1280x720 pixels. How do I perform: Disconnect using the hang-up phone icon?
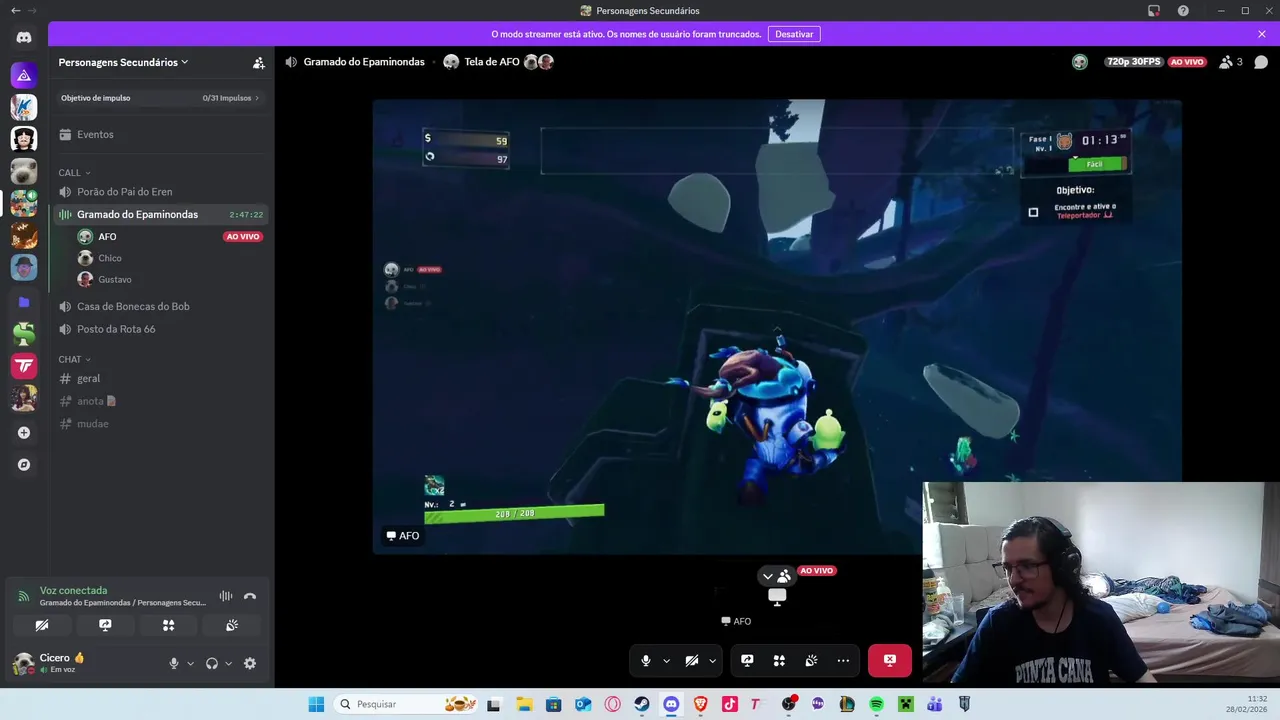pos(250,596)
